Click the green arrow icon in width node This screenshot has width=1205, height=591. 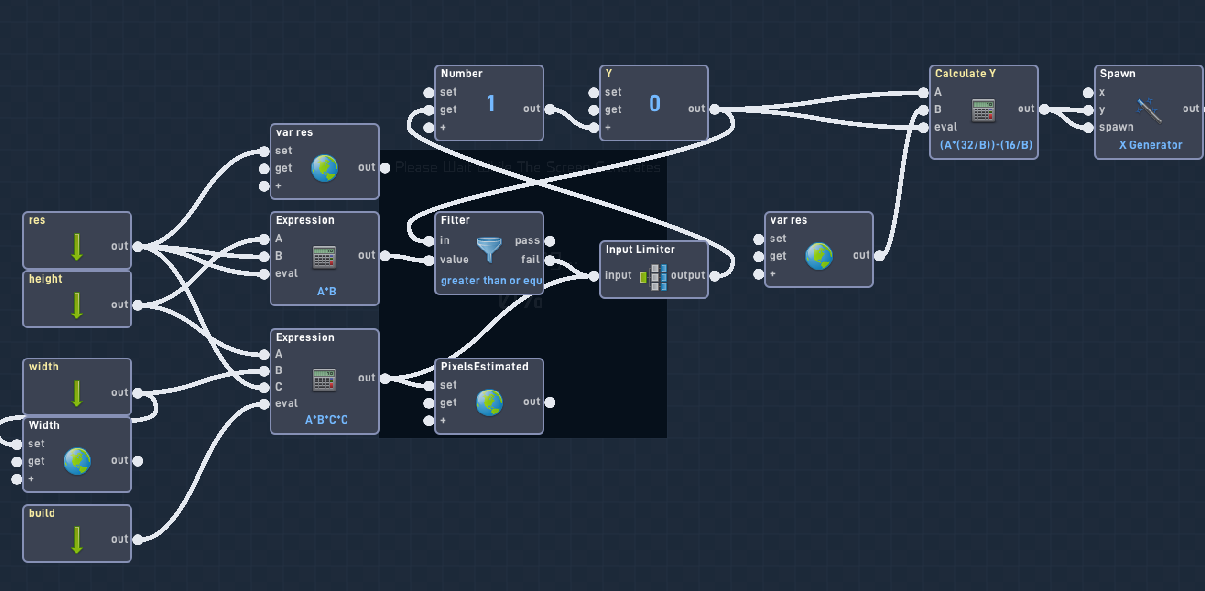(x=77, y=392)
